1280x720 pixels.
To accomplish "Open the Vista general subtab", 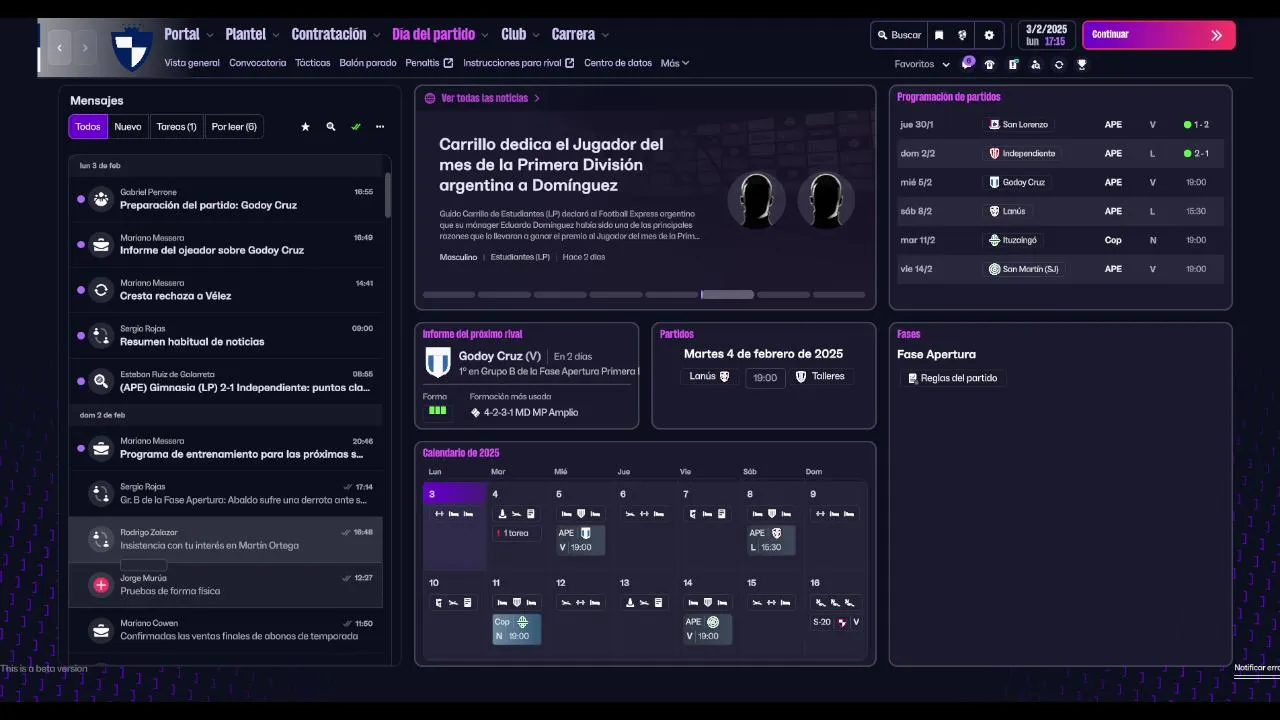I will pos(192,63).
